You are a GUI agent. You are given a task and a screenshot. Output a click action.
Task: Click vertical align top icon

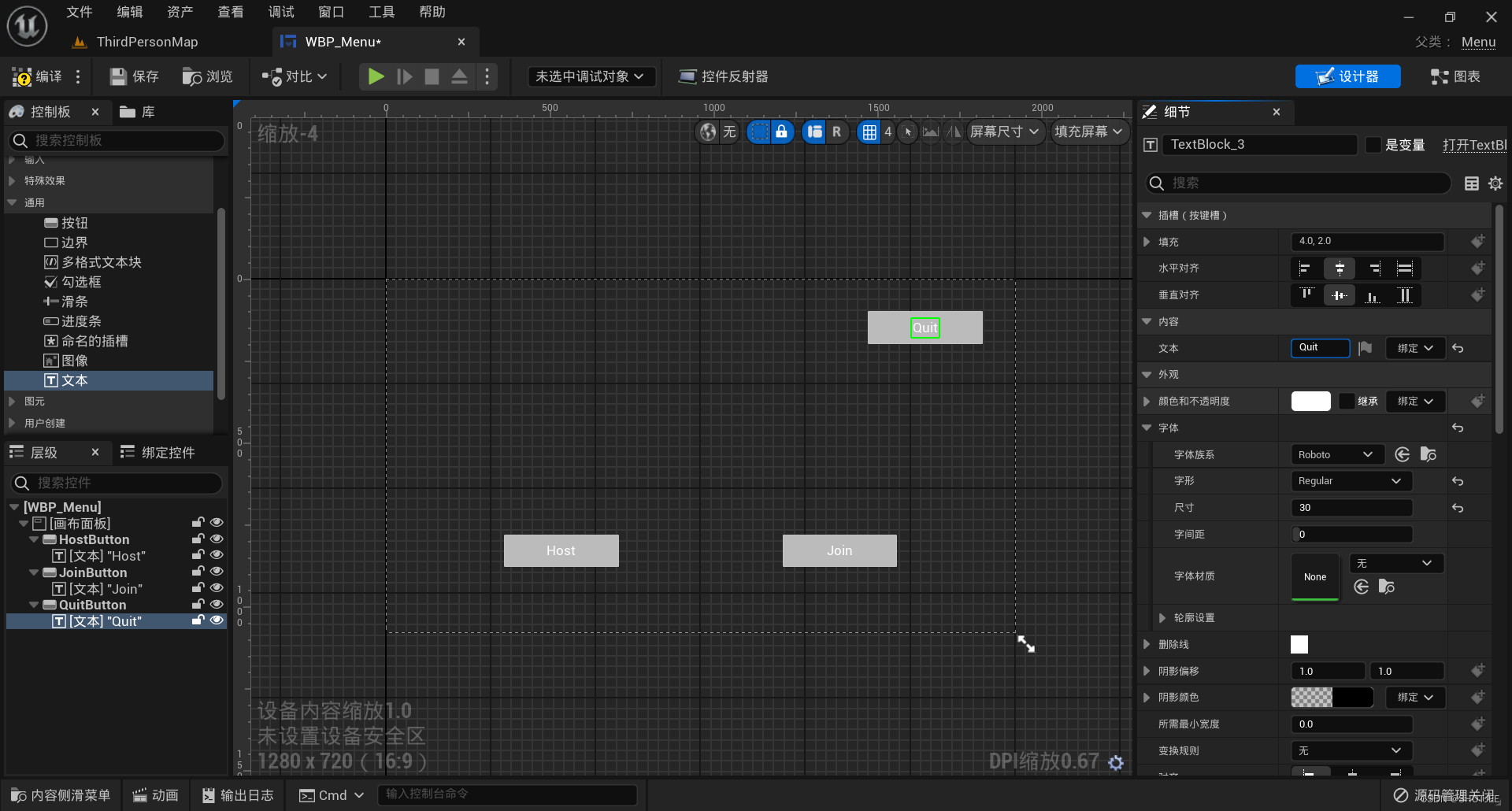click(1306, 295)
